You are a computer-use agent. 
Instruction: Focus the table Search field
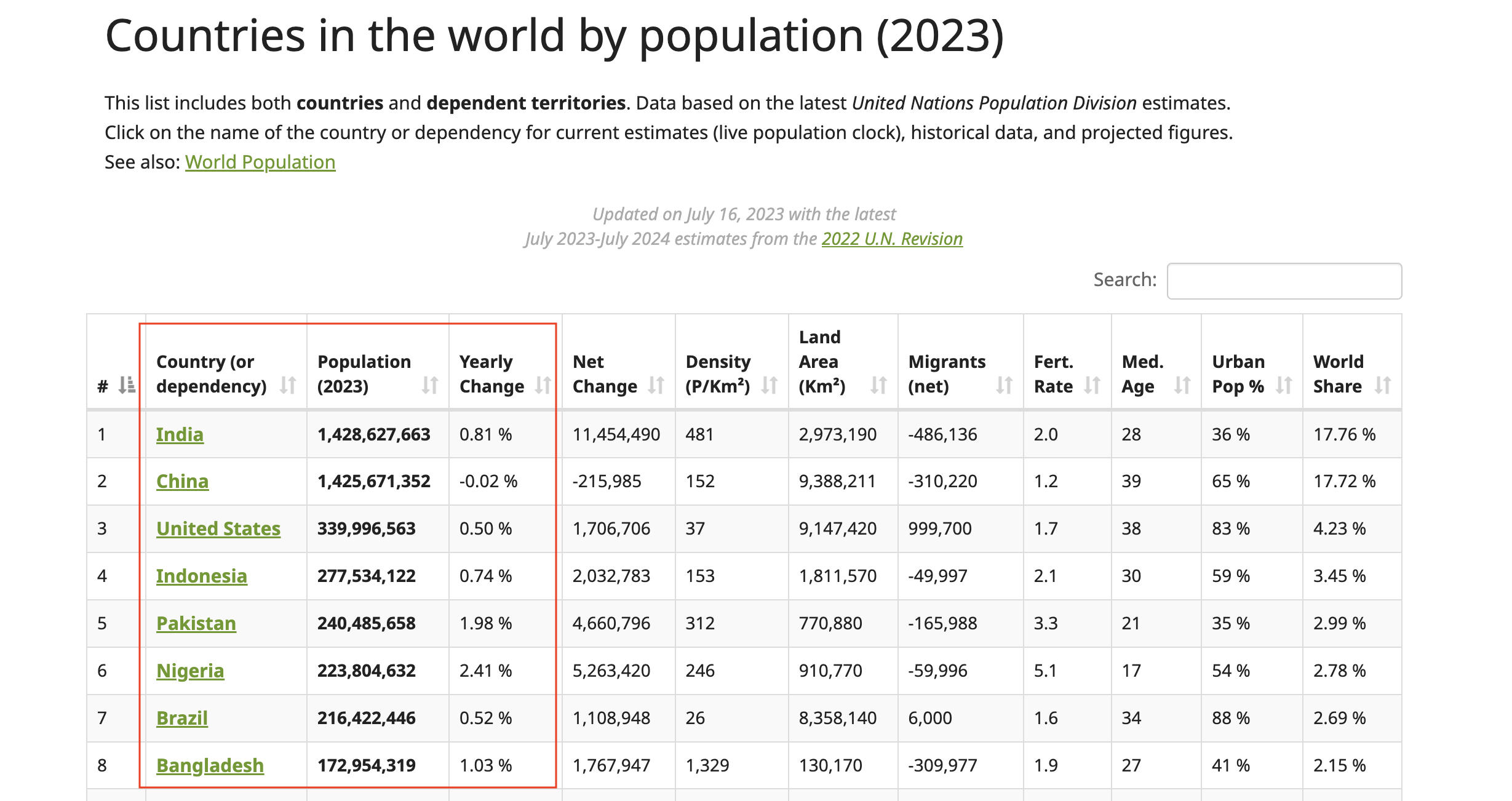[1284, 281]
